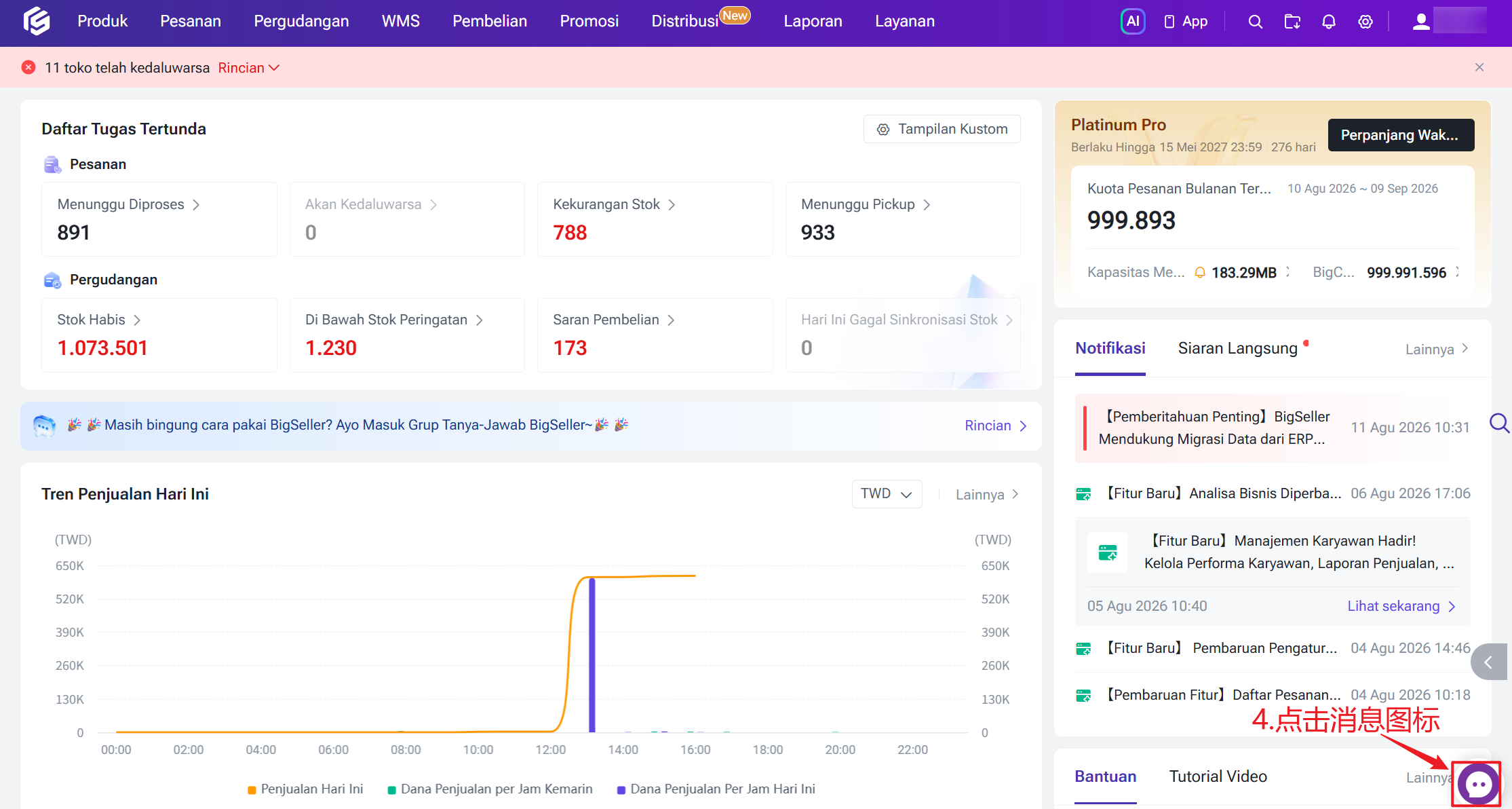Toggle Penjualan Hari Ini legend series
Screen dimensions: 1512x809
point(306,789)
